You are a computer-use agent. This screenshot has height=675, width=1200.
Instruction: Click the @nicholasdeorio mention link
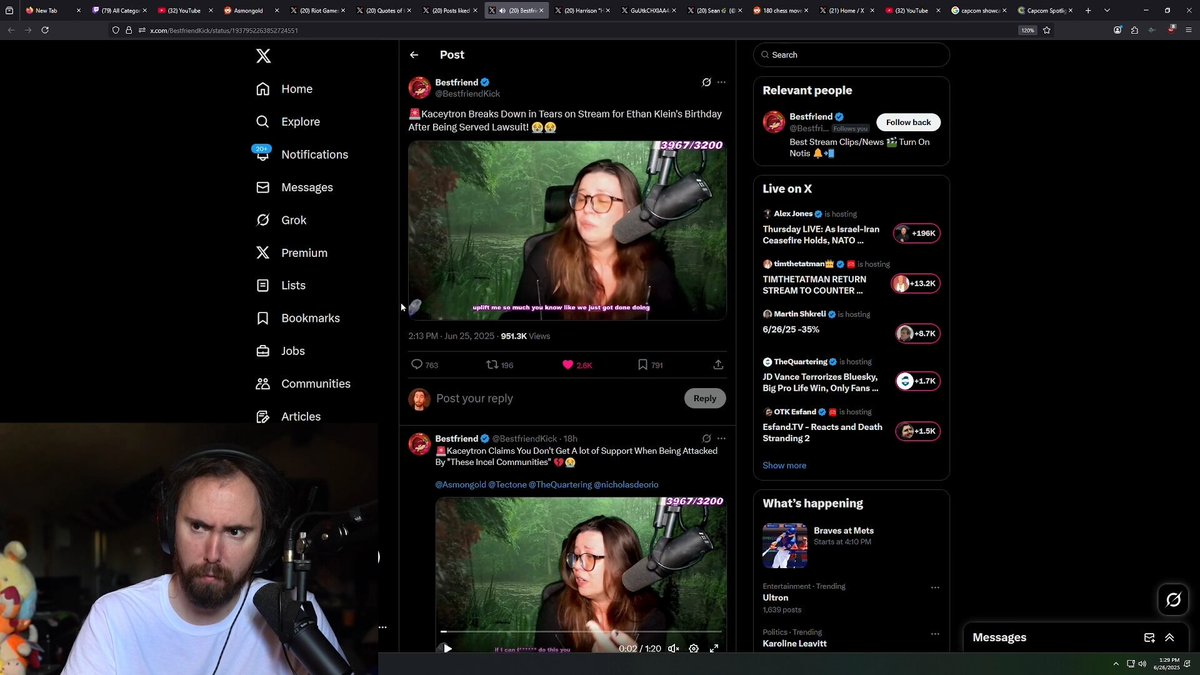point(626,485)
